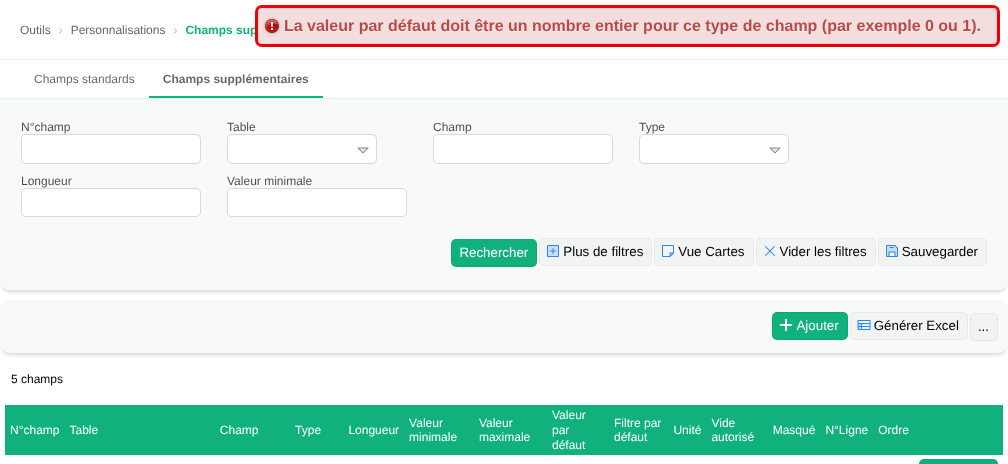Click the '5 champs' count text

pos(37,379)
